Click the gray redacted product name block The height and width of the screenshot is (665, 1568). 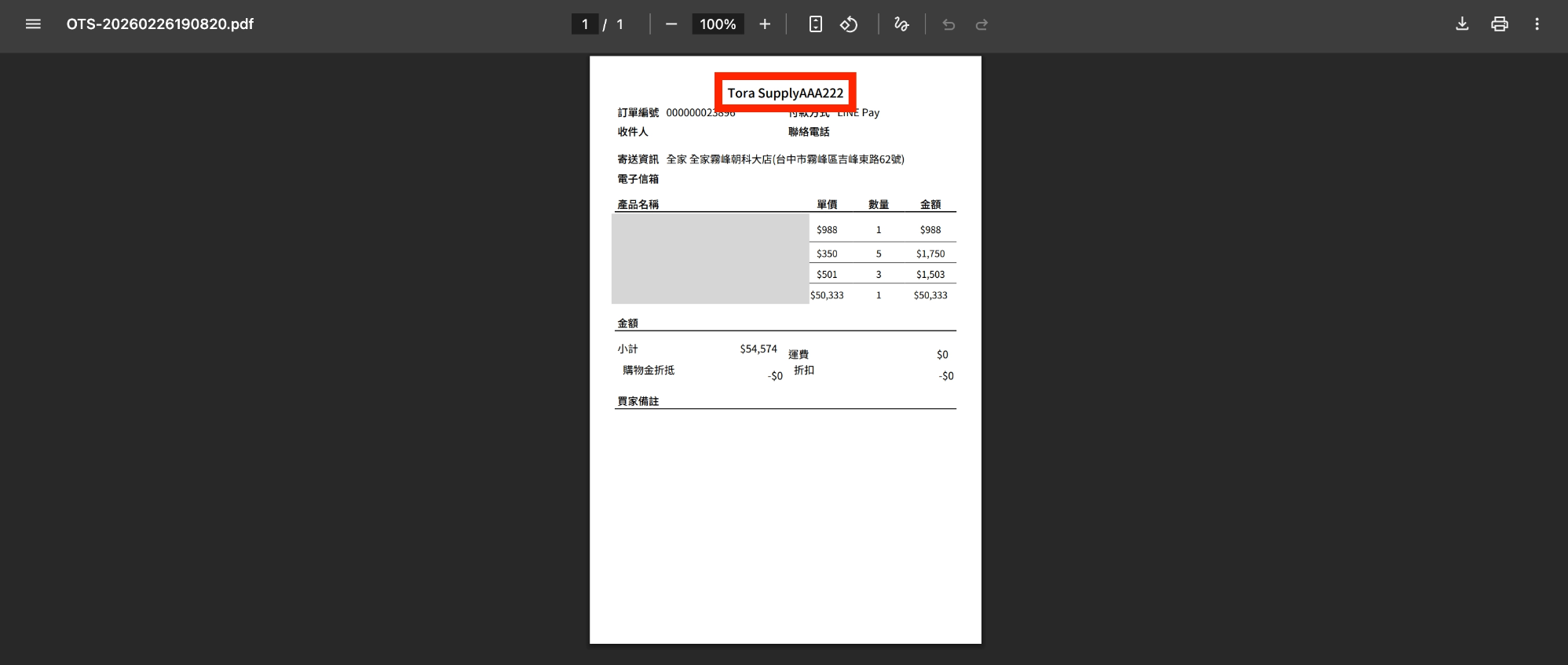pos(710,258)
